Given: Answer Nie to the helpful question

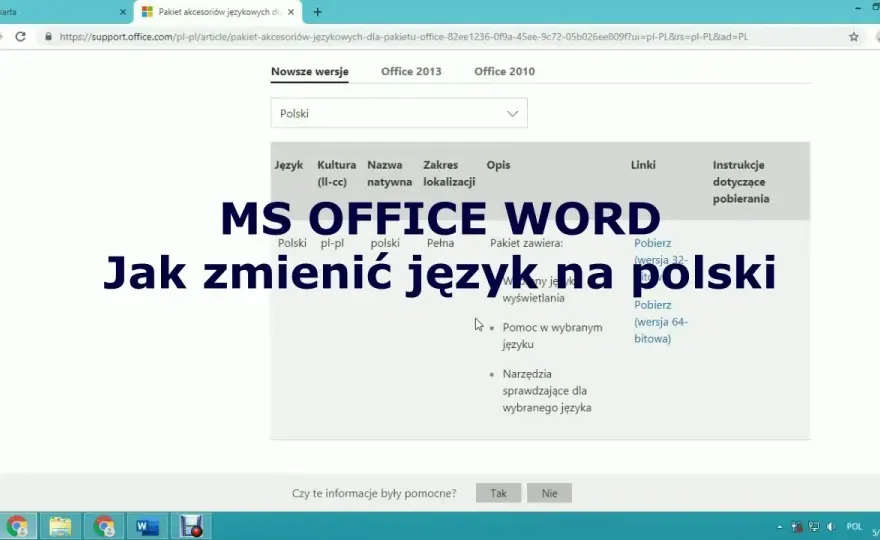Looking at the screenshot, I should [549, 493].
